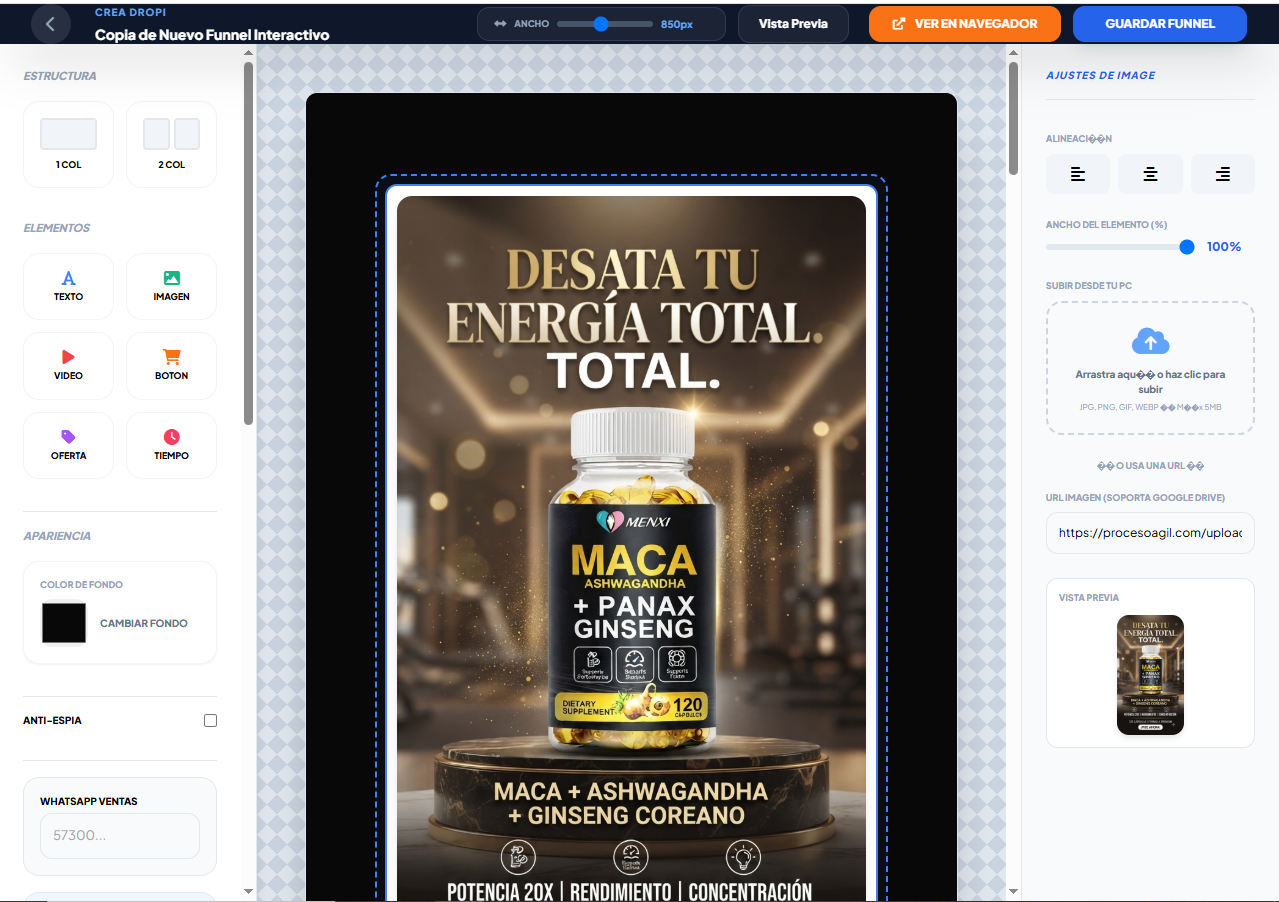Click the 'WHATSAPP VENTAS' label
The height and width of the screenshot is (902, 1279).
89,801
